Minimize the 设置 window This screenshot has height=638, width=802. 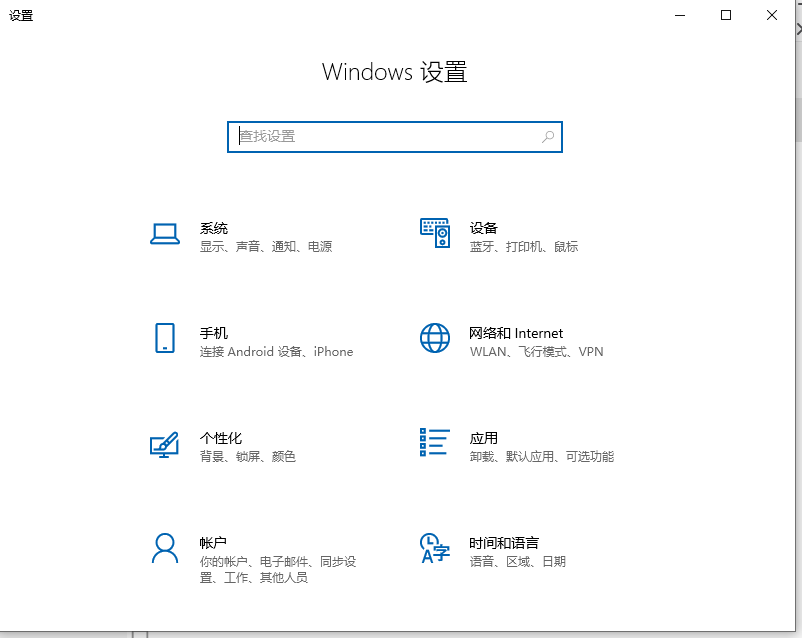680,15
